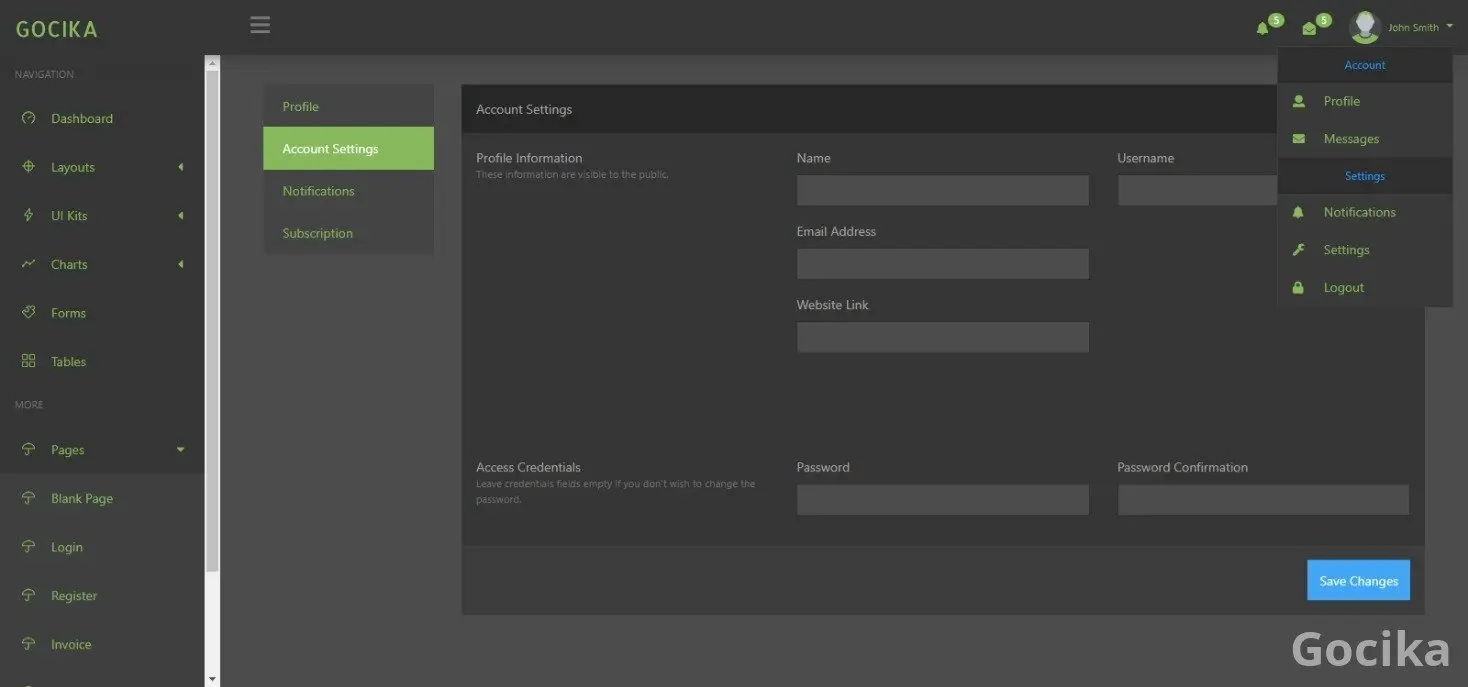1468x687 pixels.
Task: Click the Save Changes button
Action: pos(1358,580)
